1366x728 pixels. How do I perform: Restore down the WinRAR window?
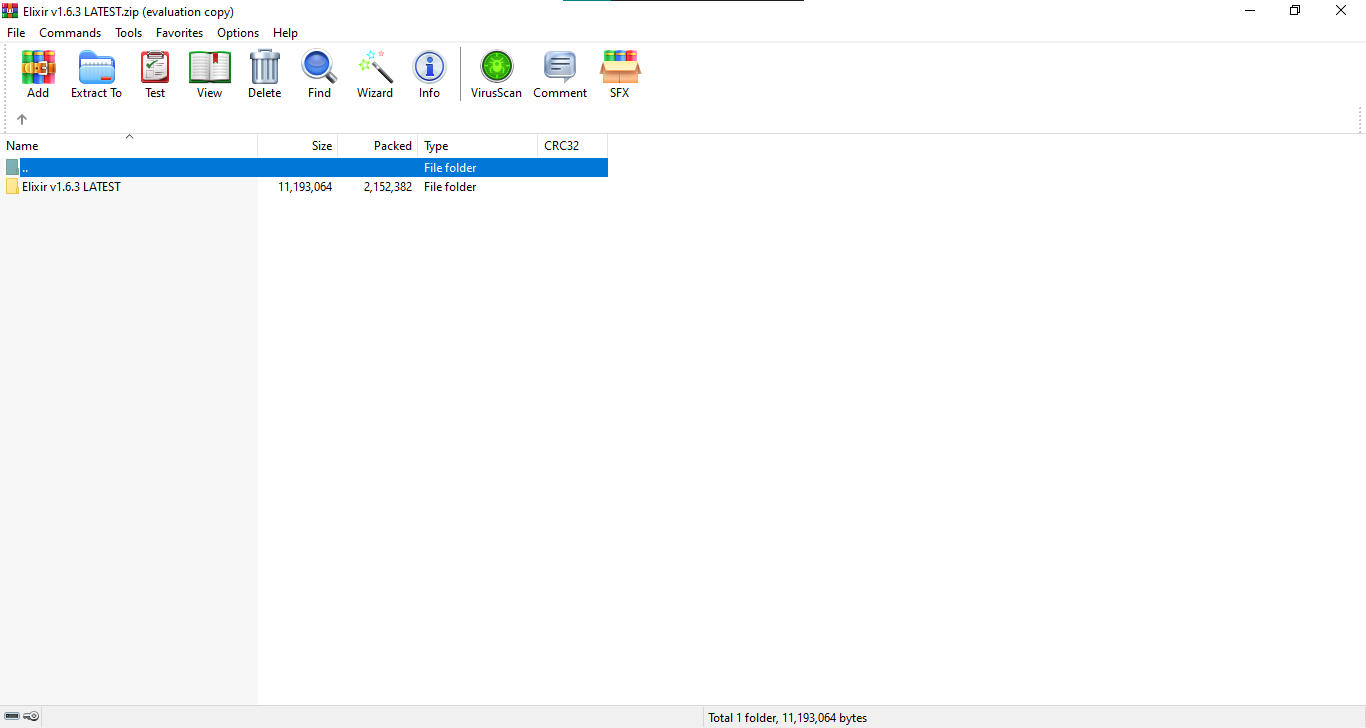(x=1295, y=11)
